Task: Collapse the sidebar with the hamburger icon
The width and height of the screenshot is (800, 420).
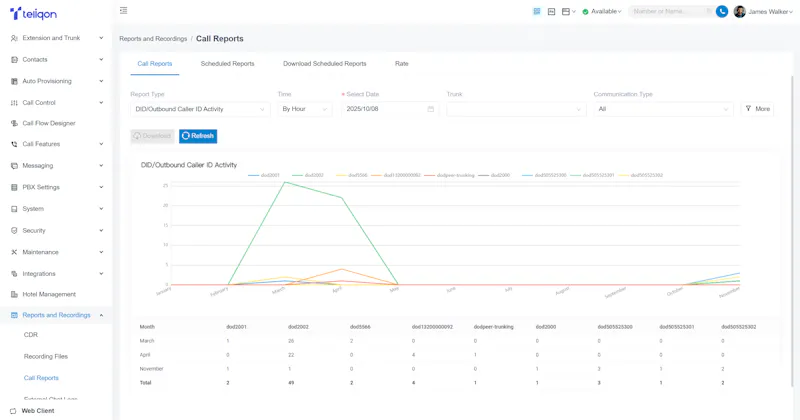Action: 123,11
